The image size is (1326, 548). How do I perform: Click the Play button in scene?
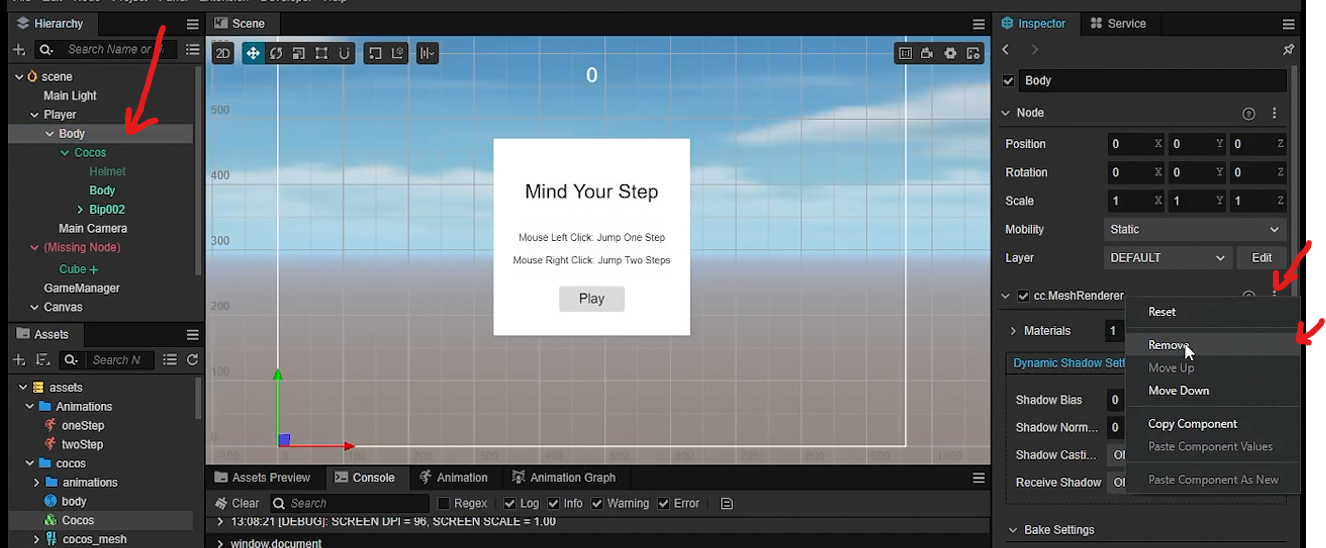592,299
